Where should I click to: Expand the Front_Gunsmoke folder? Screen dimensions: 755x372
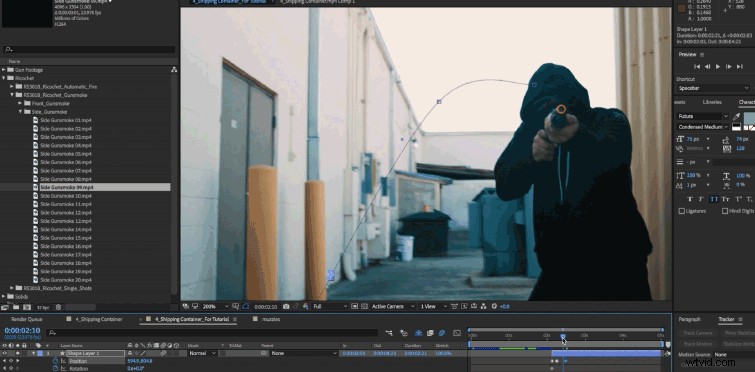(x=20, y=103)
